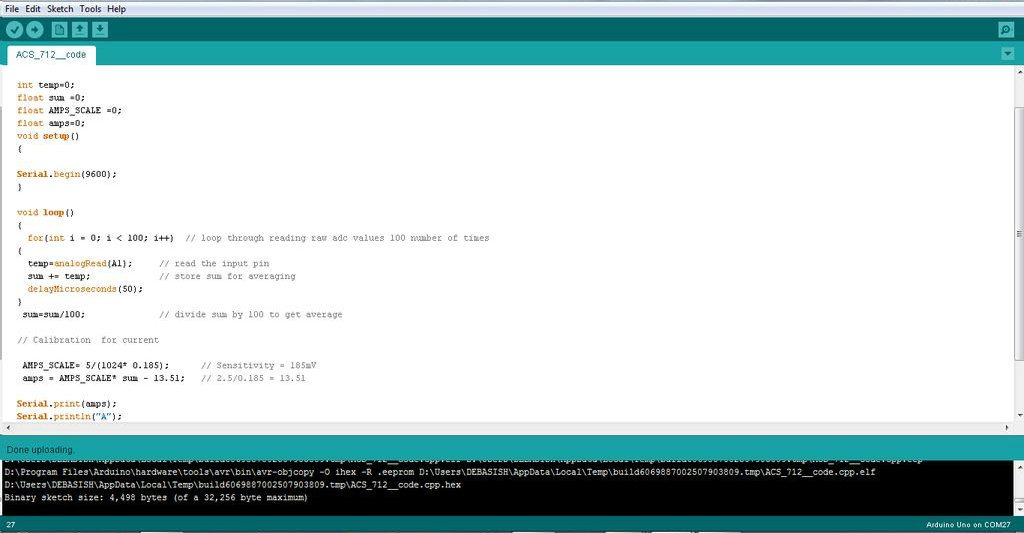Click 'int temp=0;' declaration line

[46, 85]
